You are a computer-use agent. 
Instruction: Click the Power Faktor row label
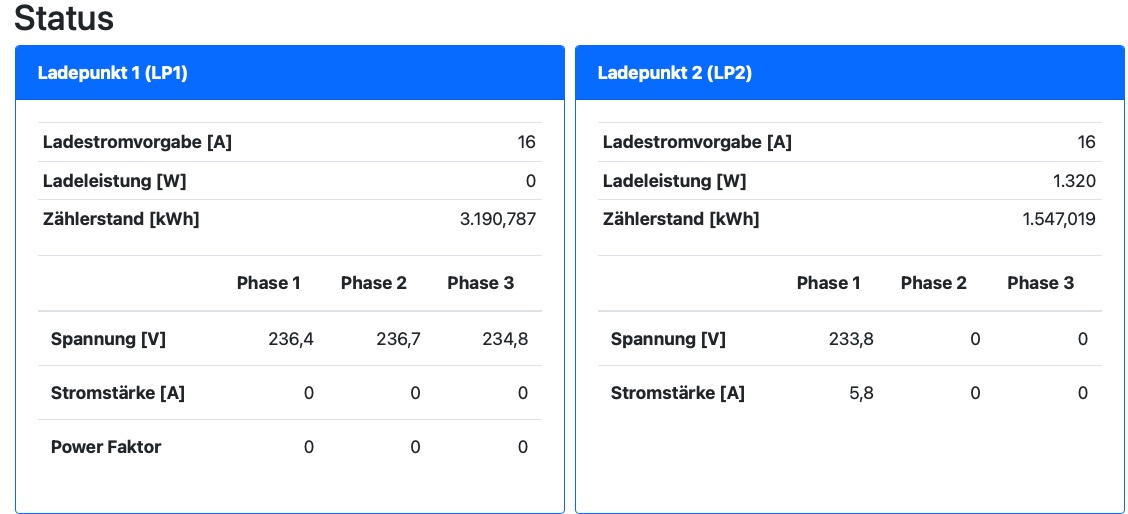pos(106,447)
